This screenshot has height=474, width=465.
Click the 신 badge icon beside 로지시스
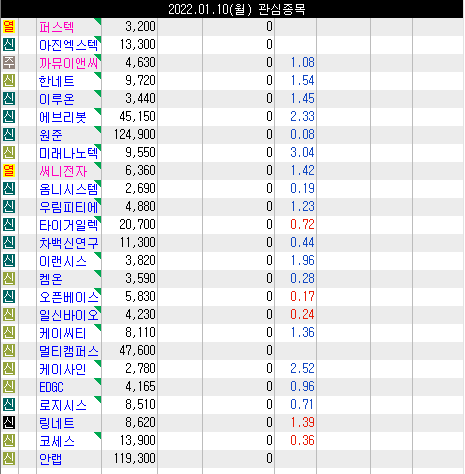pos(9,405)
